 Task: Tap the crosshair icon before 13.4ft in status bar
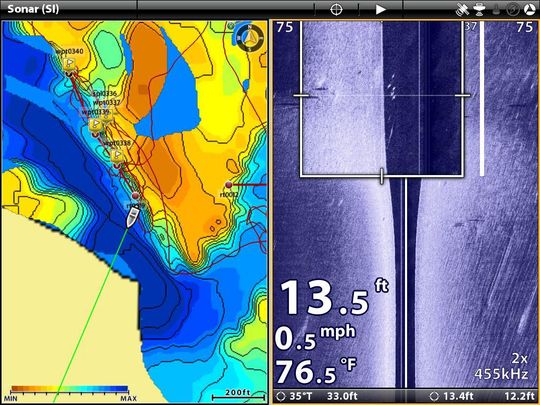[434, 396]
